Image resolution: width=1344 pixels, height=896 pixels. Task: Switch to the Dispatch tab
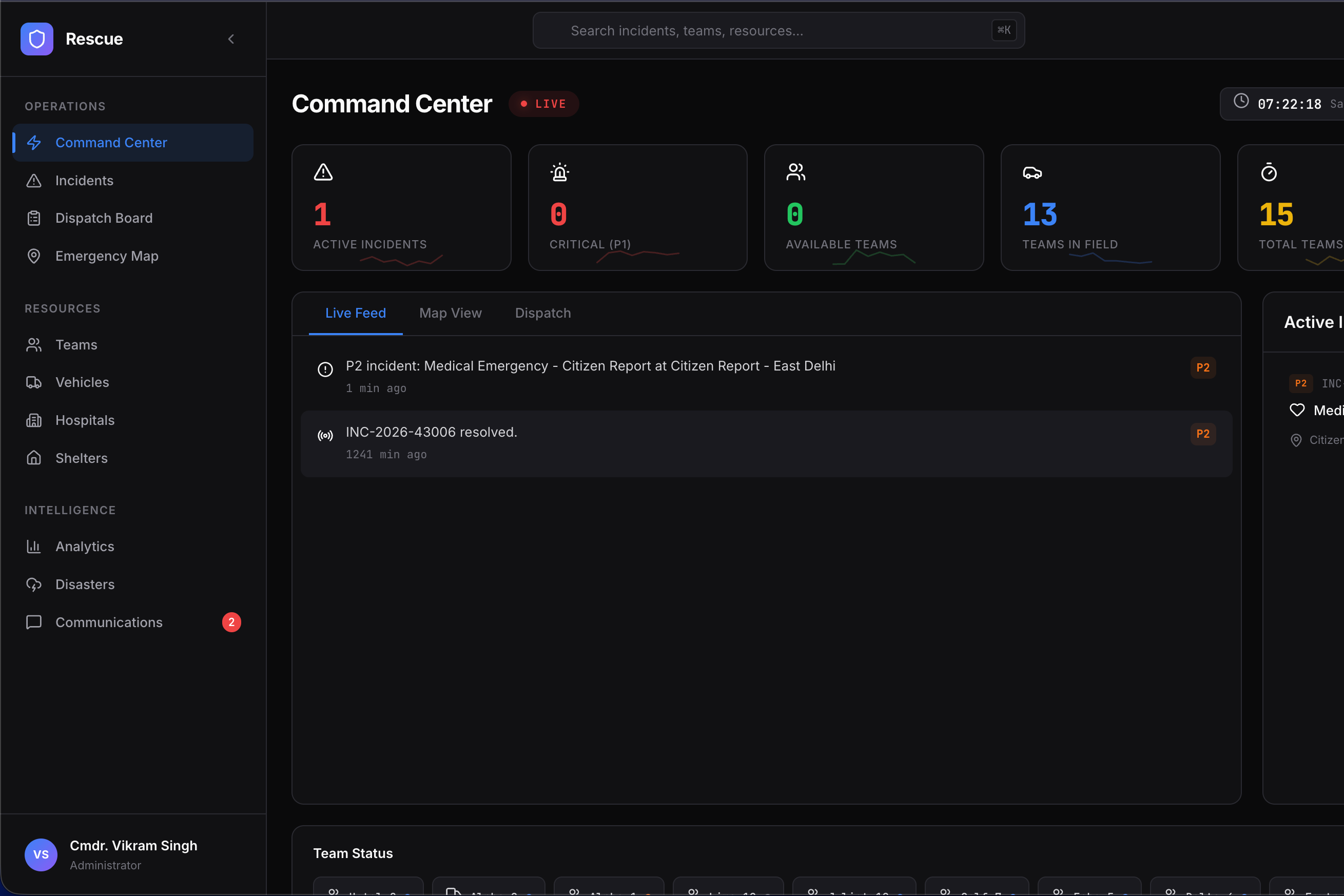click(x=543, y=313)
